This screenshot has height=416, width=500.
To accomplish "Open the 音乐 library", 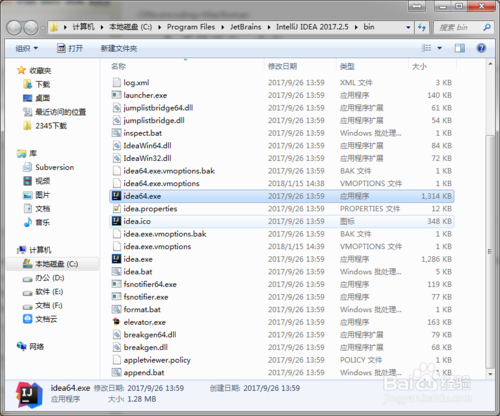I will pos(36,222).
